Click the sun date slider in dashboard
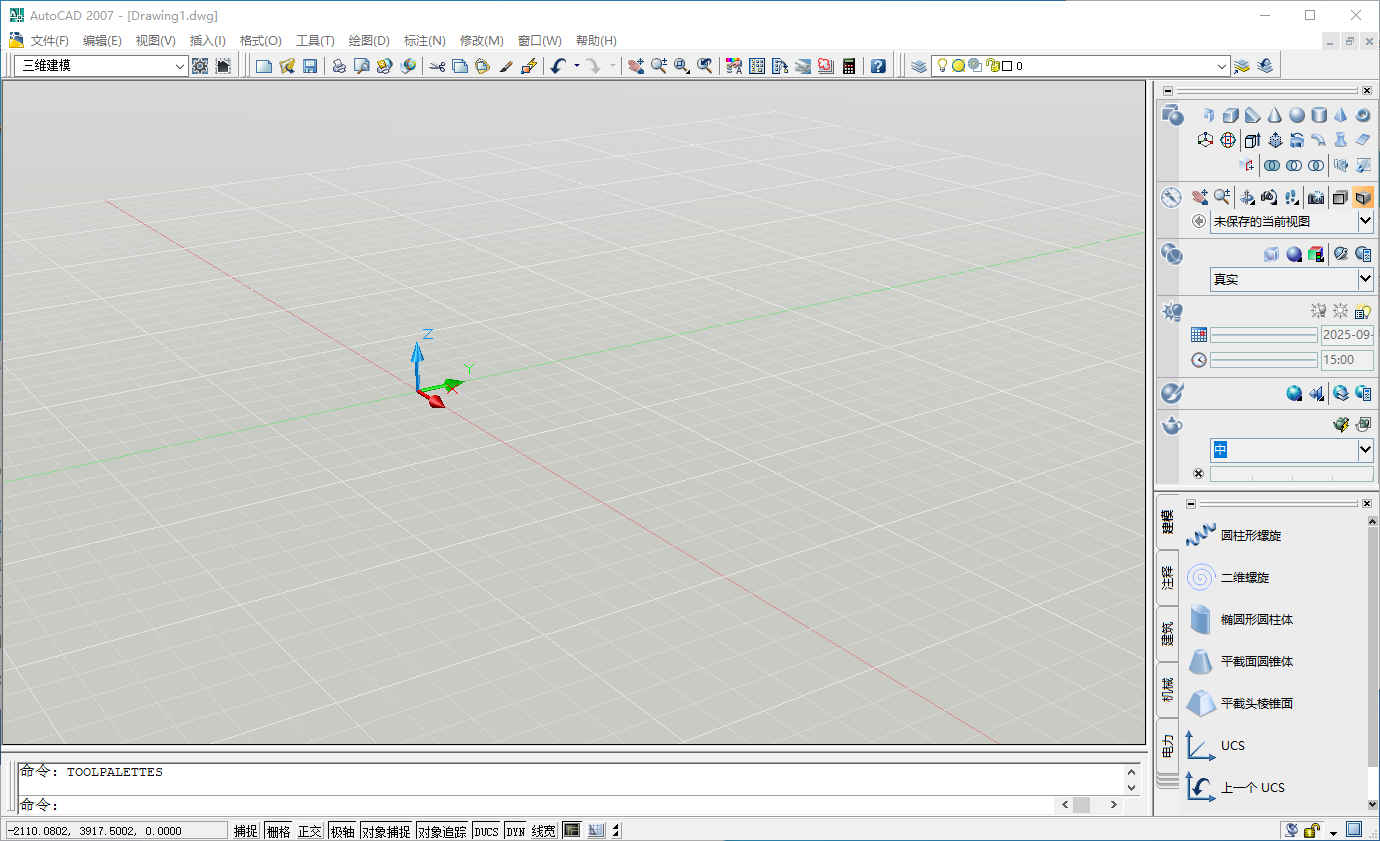 coord(1264,334)
